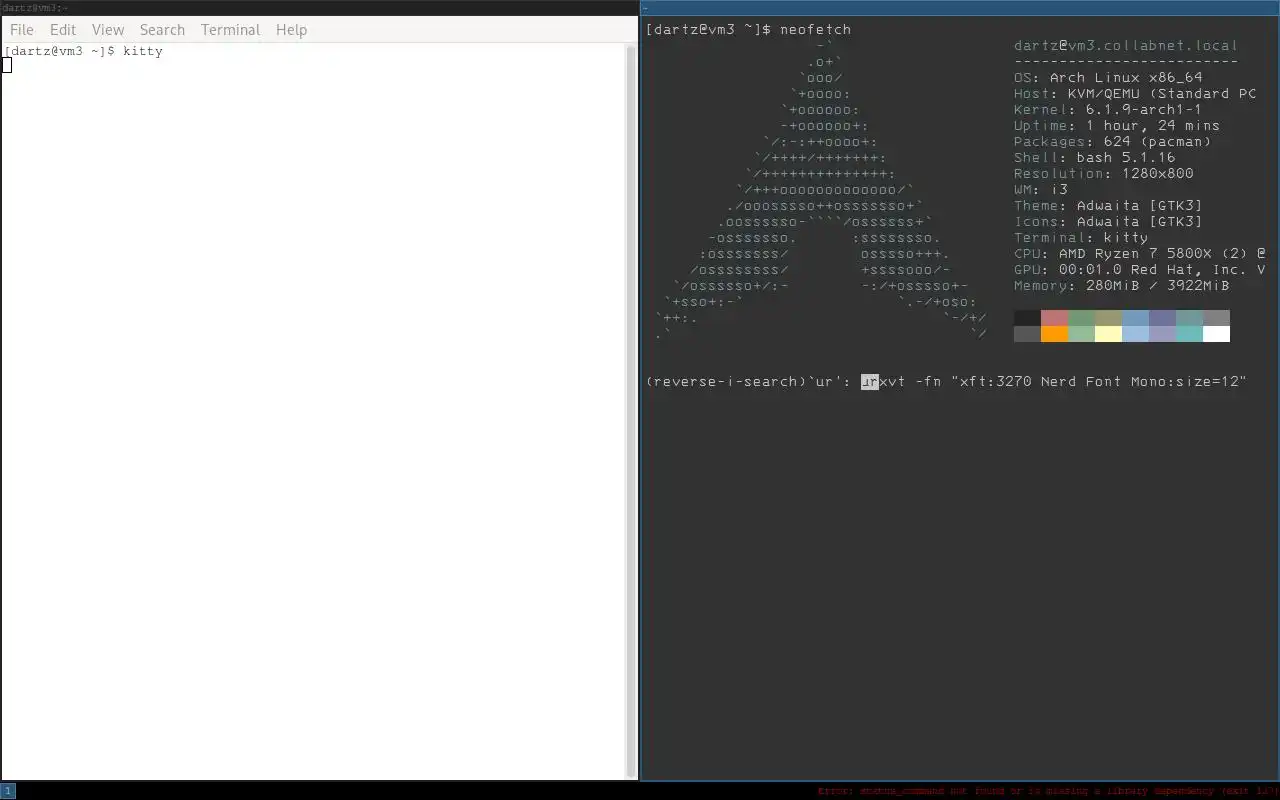Click the 'Shell: bash 5.1.16' line
This screenshot has height=800, width=1280.
coord(1094,158)
